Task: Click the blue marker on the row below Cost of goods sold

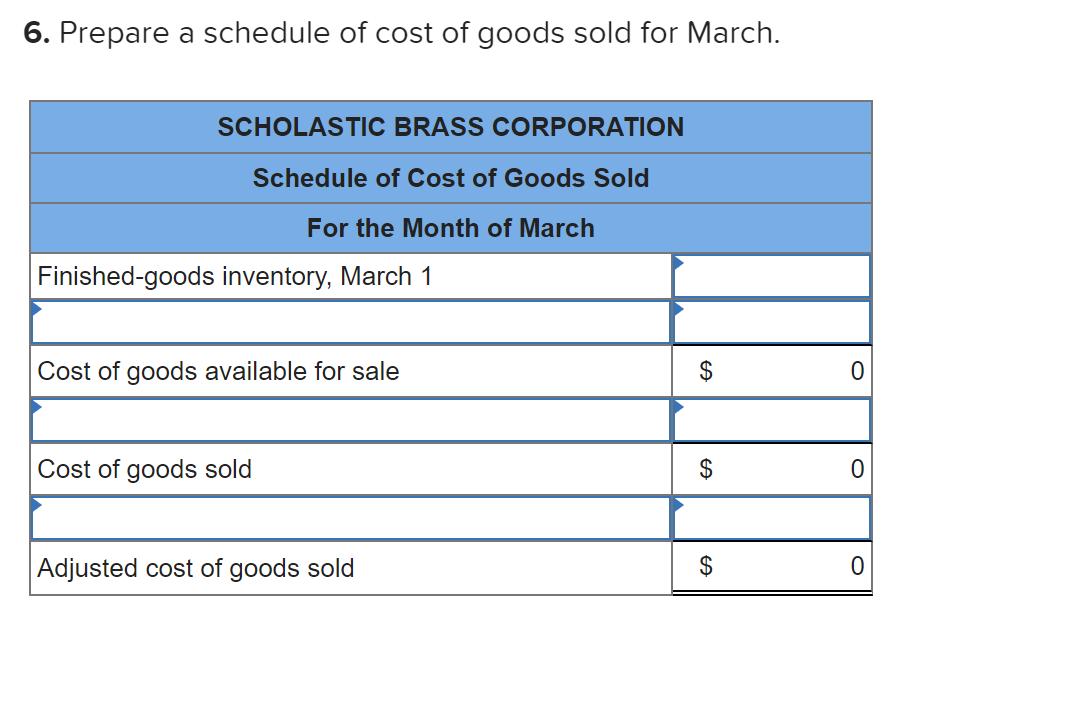Action: click(x=38, y=503)
